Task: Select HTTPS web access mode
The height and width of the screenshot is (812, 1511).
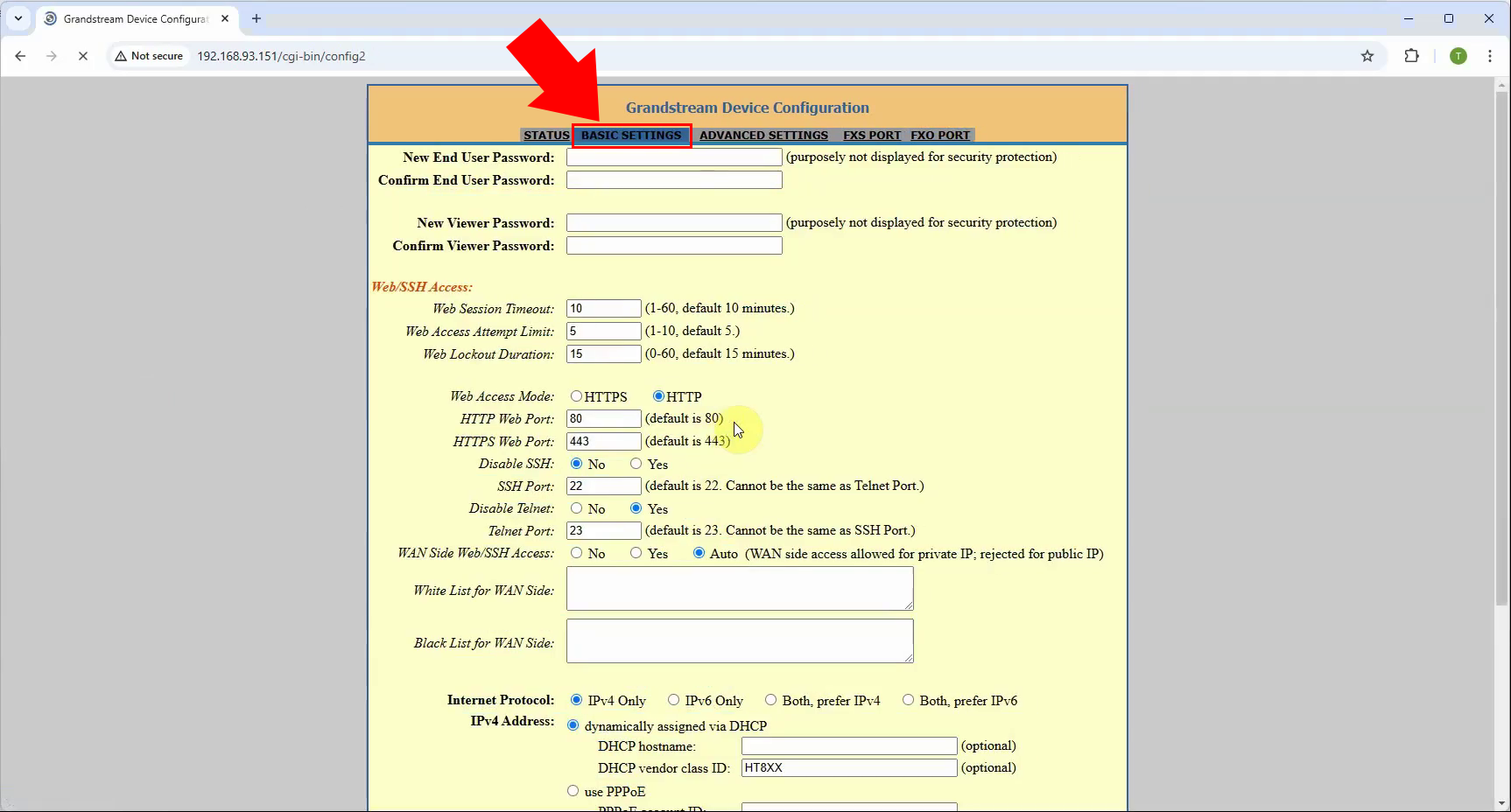Action: 576,396
